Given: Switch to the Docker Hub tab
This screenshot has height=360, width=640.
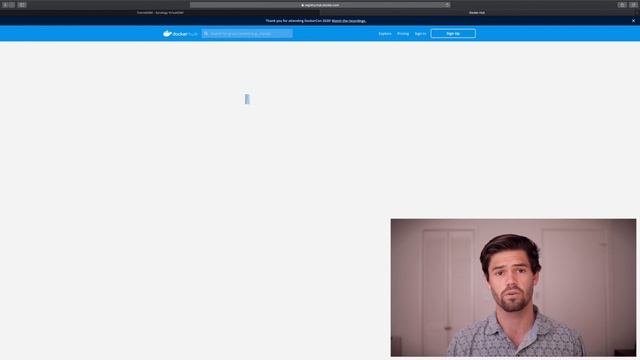Looking at the screenshot, I should coord(477,13).
